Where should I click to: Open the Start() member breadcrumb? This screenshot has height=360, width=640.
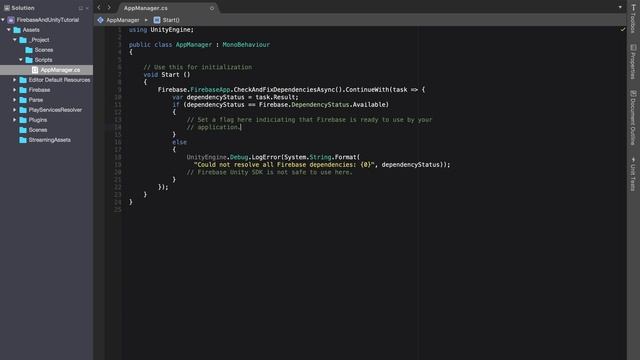coord(171,20)
